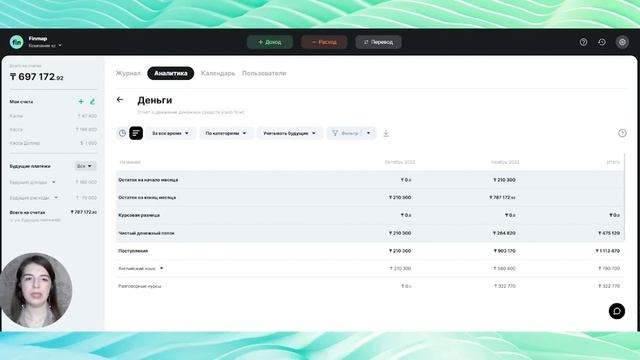Screen dimensions: 640x360
Task: Click the Чистый денежный поток row label
Action: 146,233
